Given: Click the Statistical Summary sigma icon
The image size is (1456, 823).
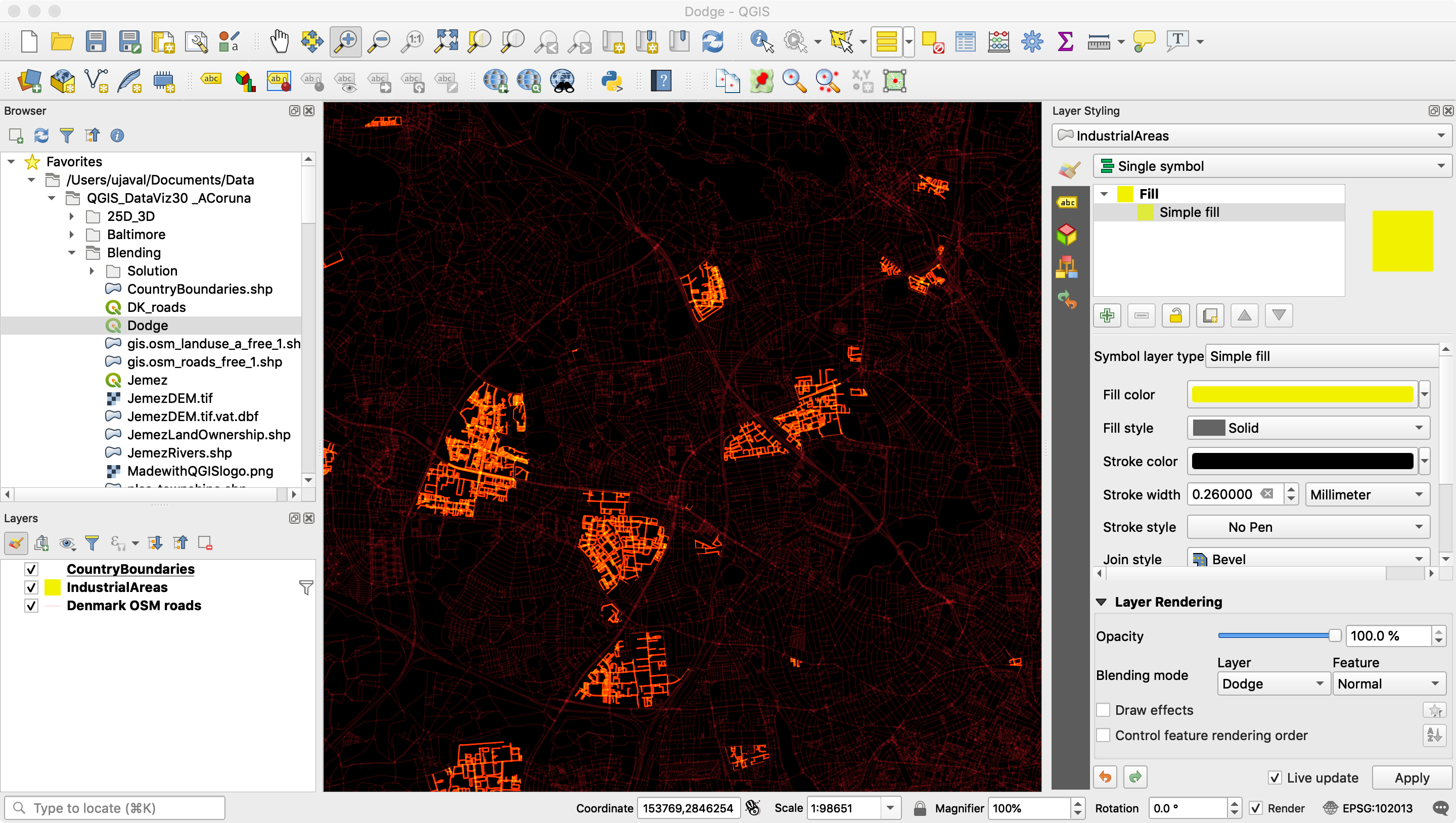Looking at the screenshot, I should pos(1065,41).
